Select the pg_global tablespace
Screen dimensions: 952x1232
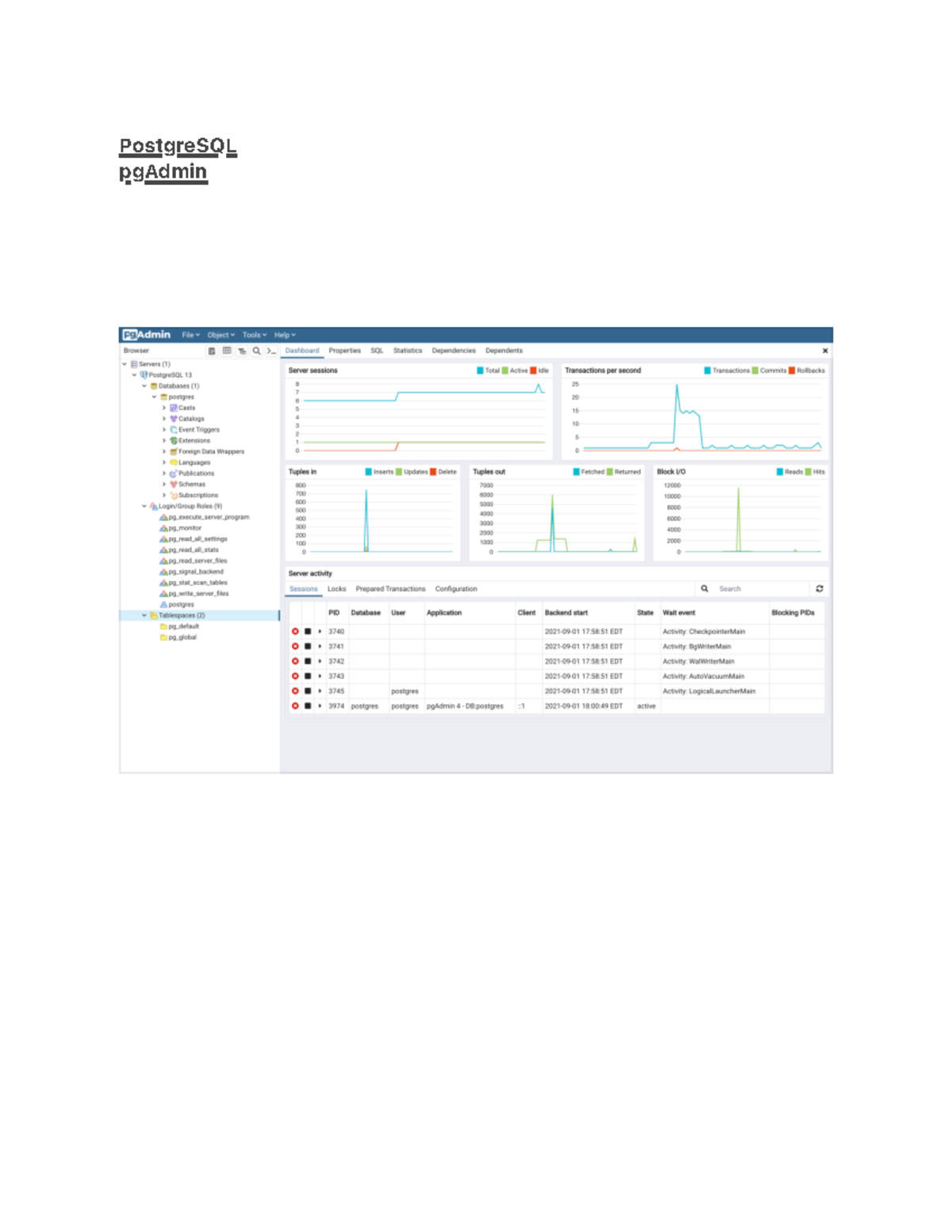pyautogui.click(x=182, y=637)
